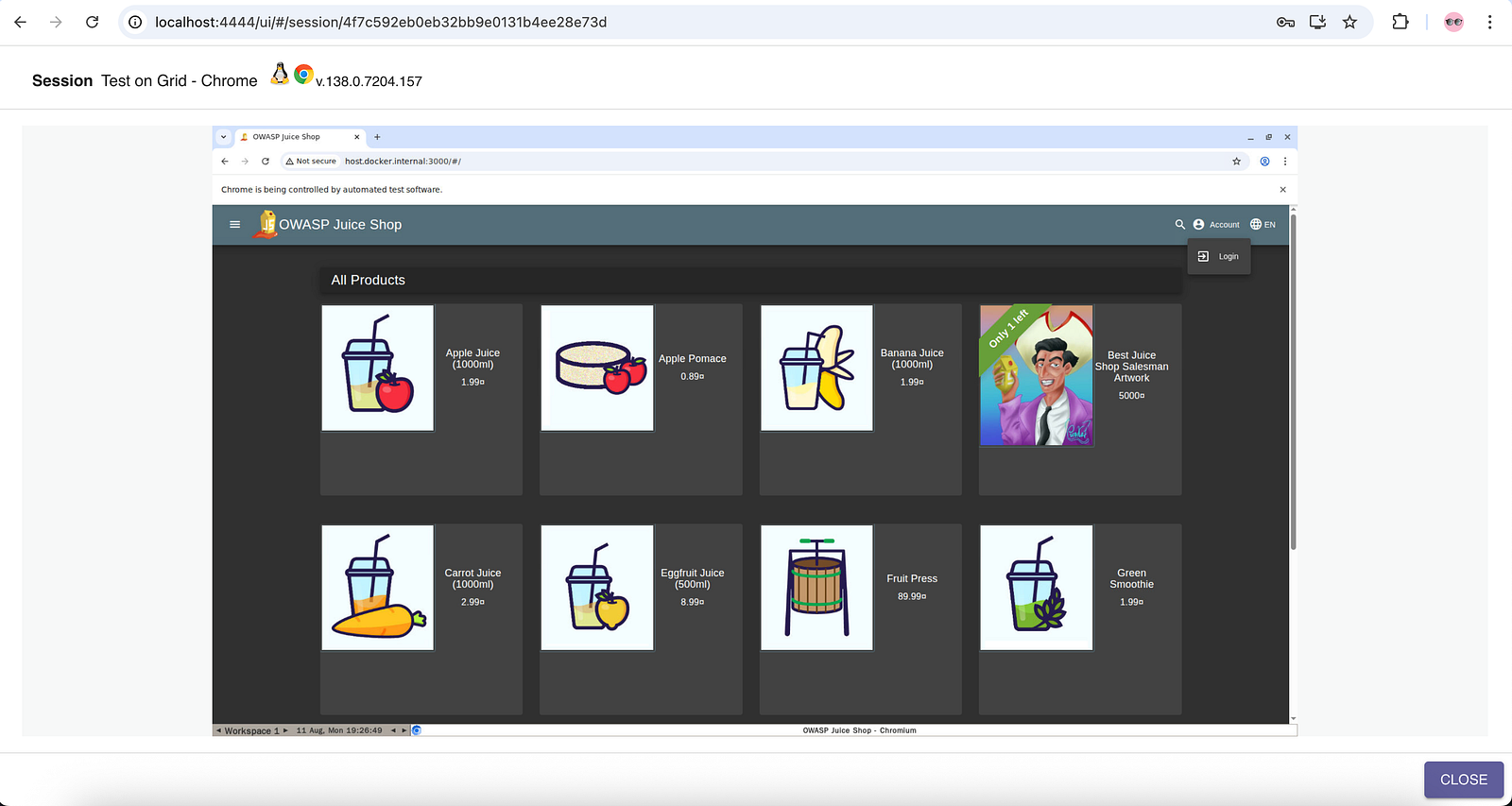Image resolution: width=1512 pixels, height=806 pixels.
Task: Click install app icon in address bar
Action: pos(1317,22)
